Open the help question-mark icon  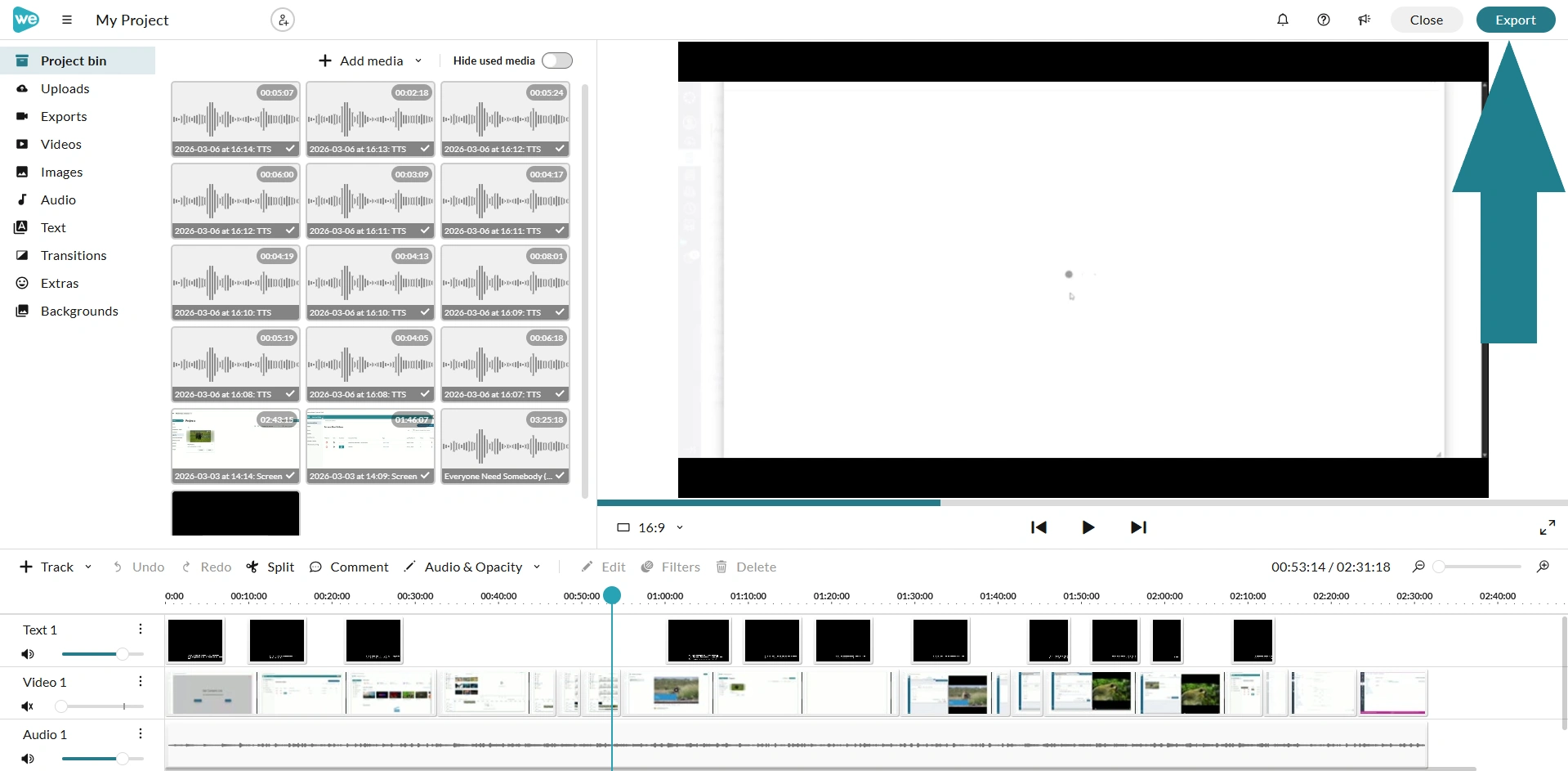point(1324,20)
